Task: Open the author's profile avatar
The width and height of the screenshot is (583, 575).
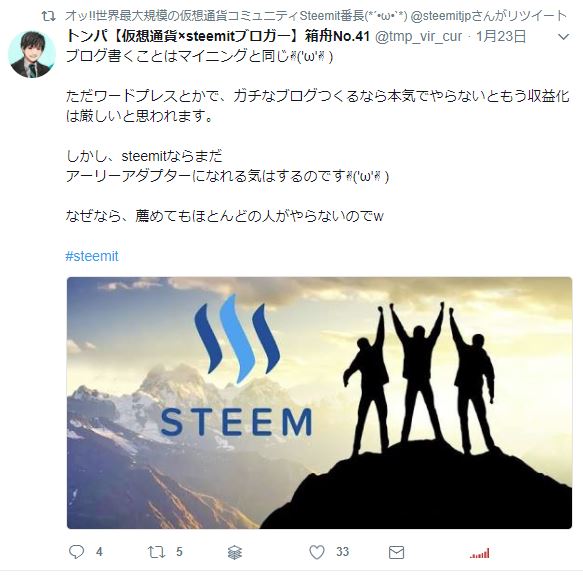Action: (x=32, y=54)
